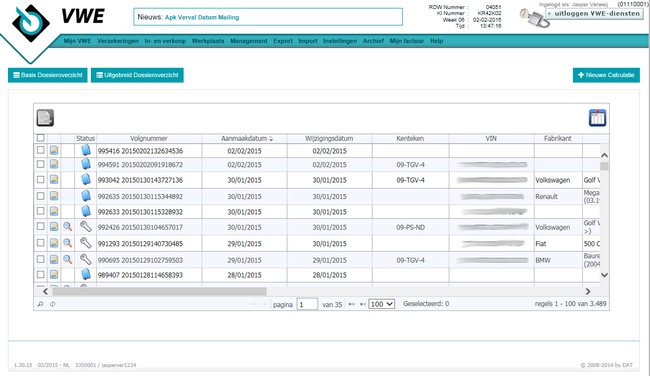Viewport: 650px width, 376px height.
Task: Click blue book status icon of 995416
Action: tap(86, 150)
